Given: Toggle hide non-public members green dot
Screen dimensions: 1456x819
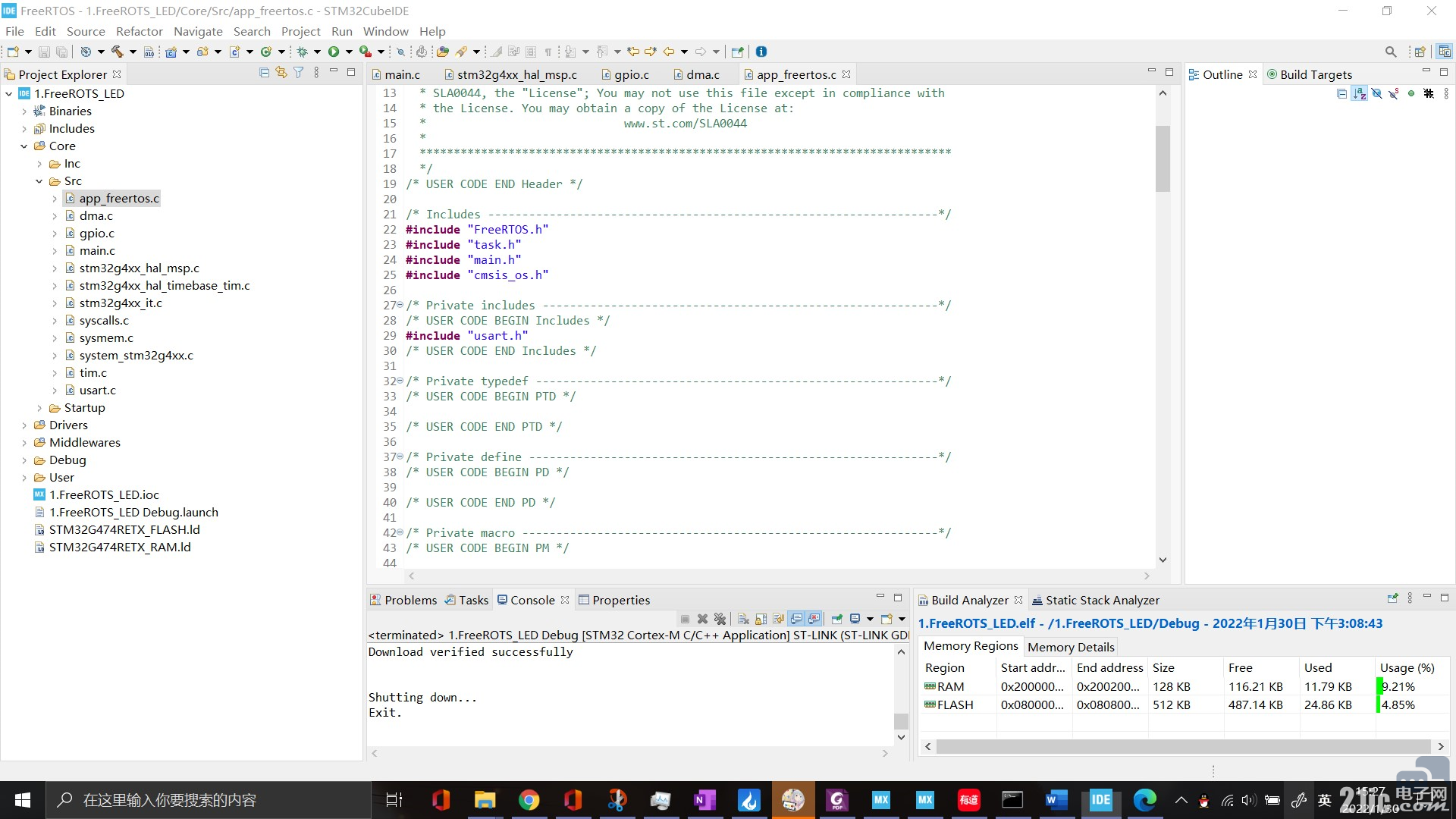Looking at the screenshot, I should (1411, 94).
